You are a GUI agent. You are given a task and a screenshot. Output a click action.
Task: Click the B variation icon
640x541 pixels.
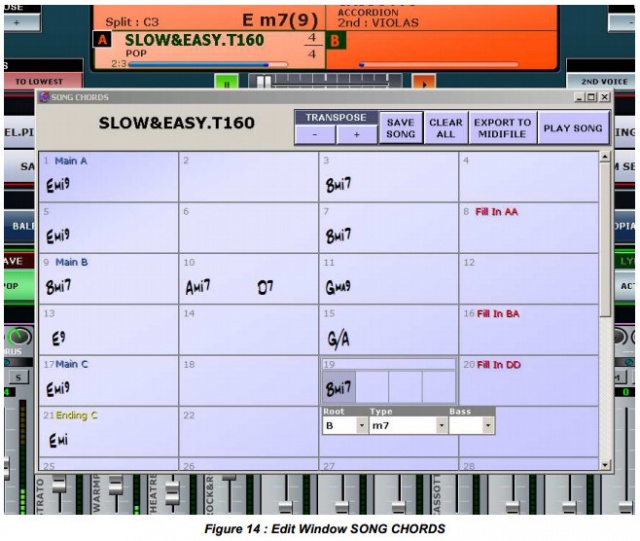point(337,40)
